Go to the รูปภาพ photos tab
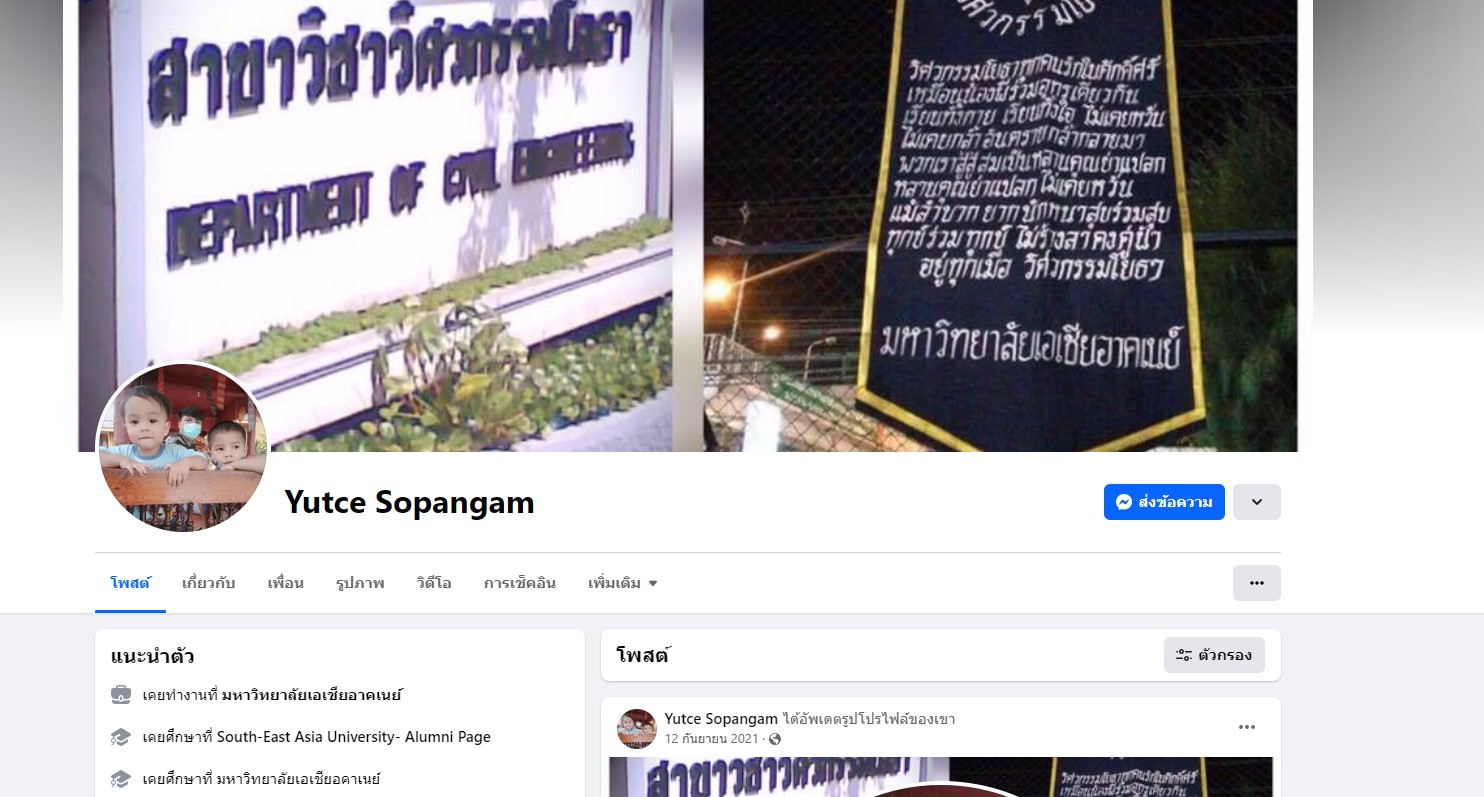The width and height of the screenshot is (1484, 797). pos(360,583)
